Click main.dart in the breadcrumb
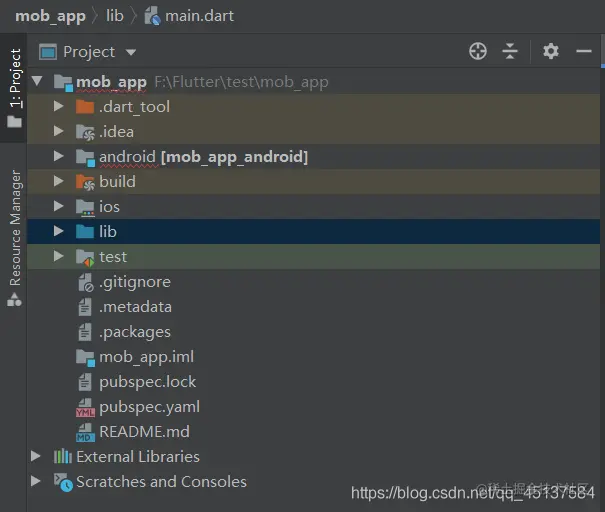This screenshot has height=512, width=605. [x=199, y=16]
